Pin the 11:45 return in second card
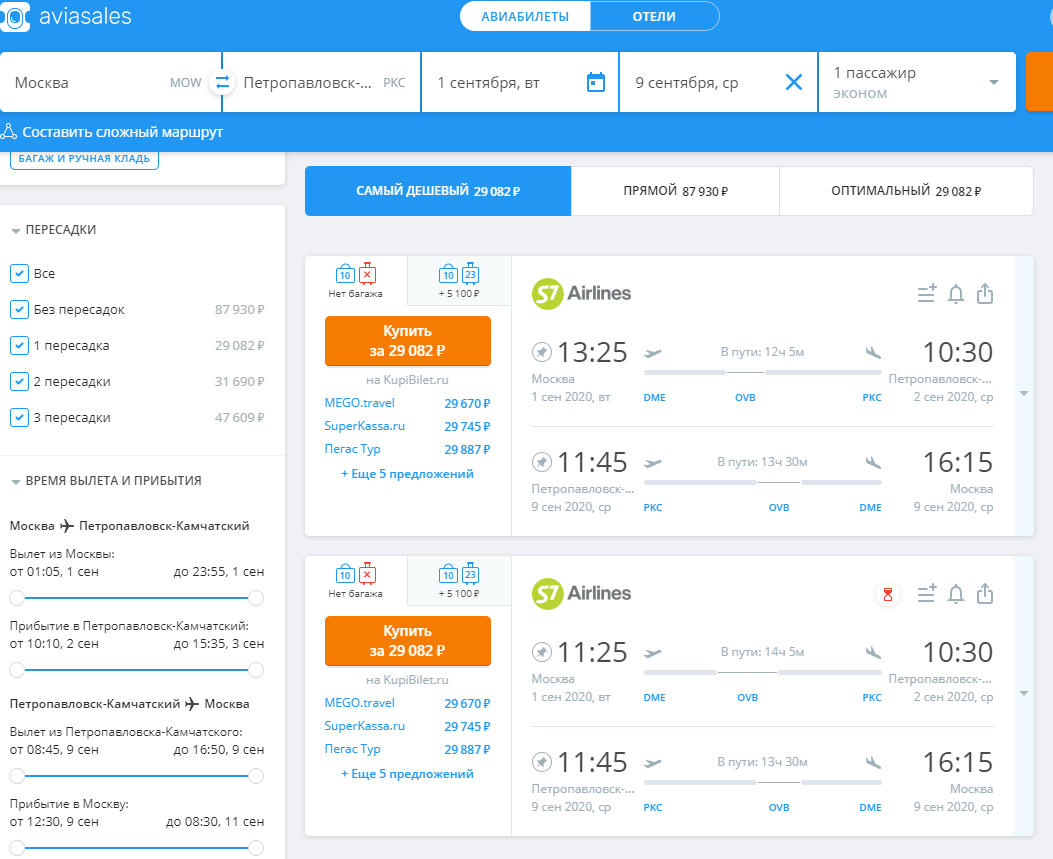This screenshot has width=1053, height=859. coord(541,762)
